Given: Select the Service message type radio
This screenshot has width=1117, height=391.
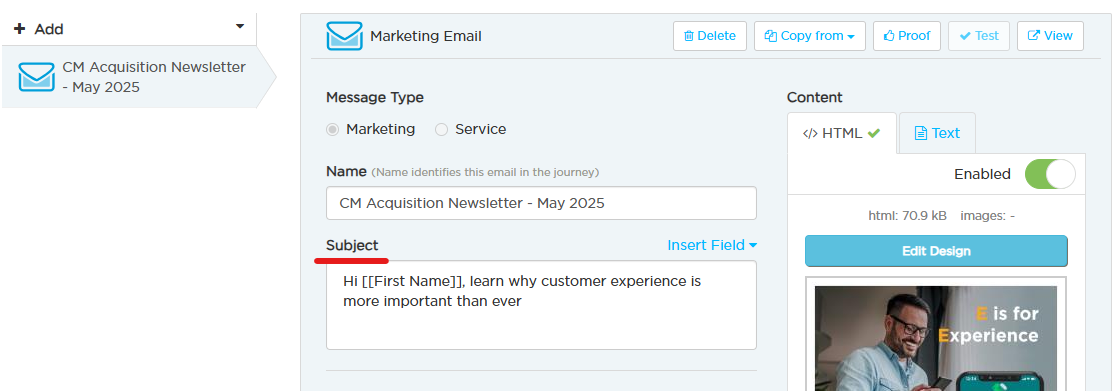Looking at the screenshot, I should pos(442,130).
